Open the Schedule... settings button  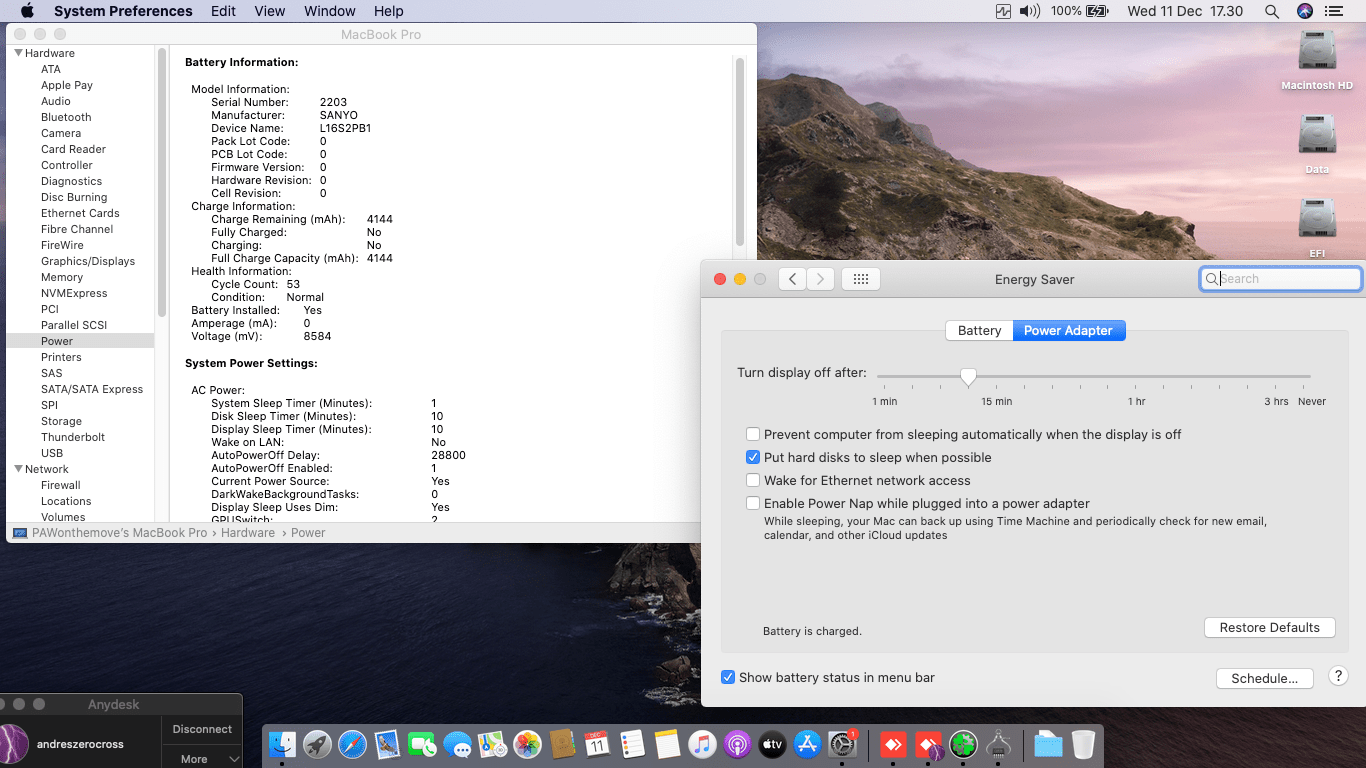[x=1264, y=678]
